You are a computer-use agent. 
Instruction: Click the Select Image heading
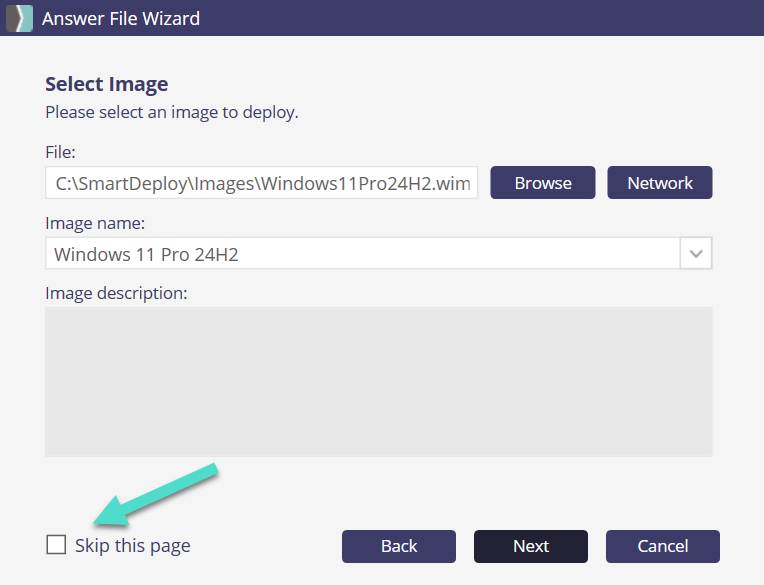pos(107,85)
